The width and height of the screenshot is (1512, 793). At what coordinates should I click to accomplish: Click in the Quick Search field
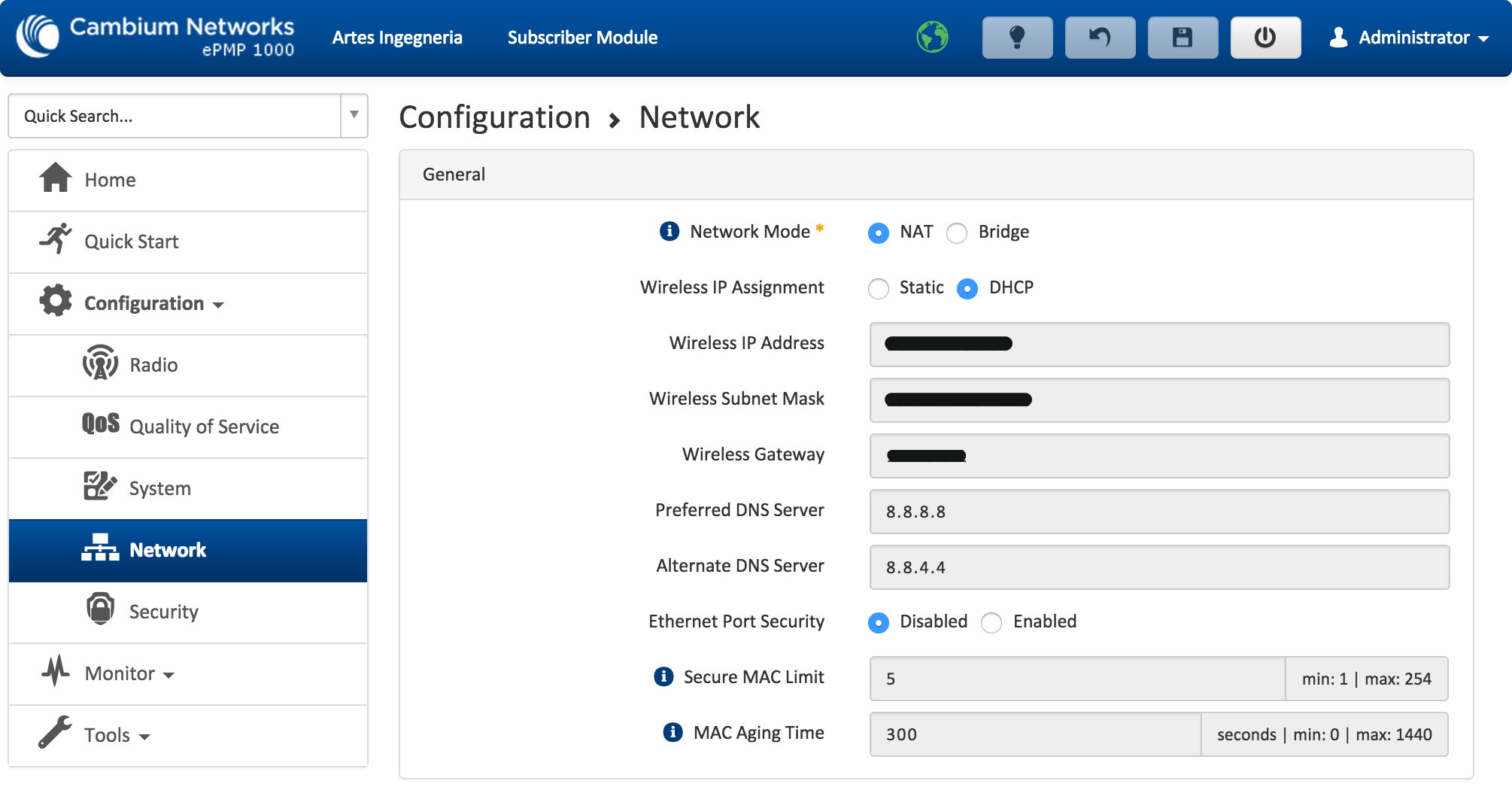(175, 116)
